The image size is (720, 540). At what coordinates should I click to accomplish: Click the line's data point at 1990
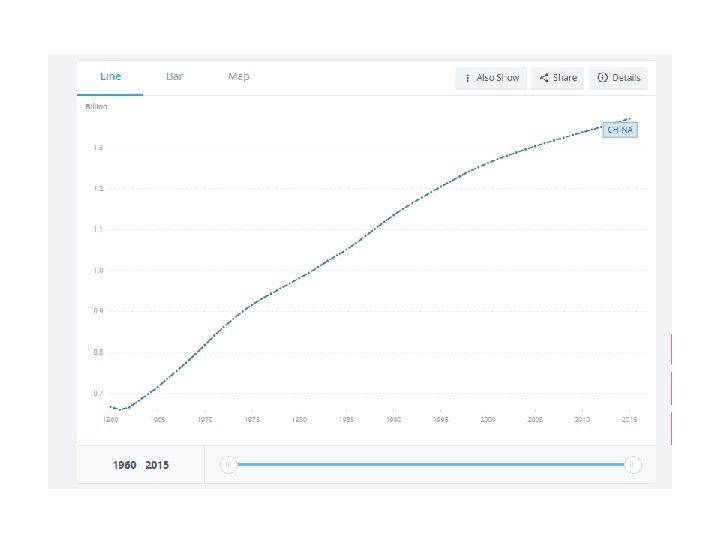(x=394, y=213)
